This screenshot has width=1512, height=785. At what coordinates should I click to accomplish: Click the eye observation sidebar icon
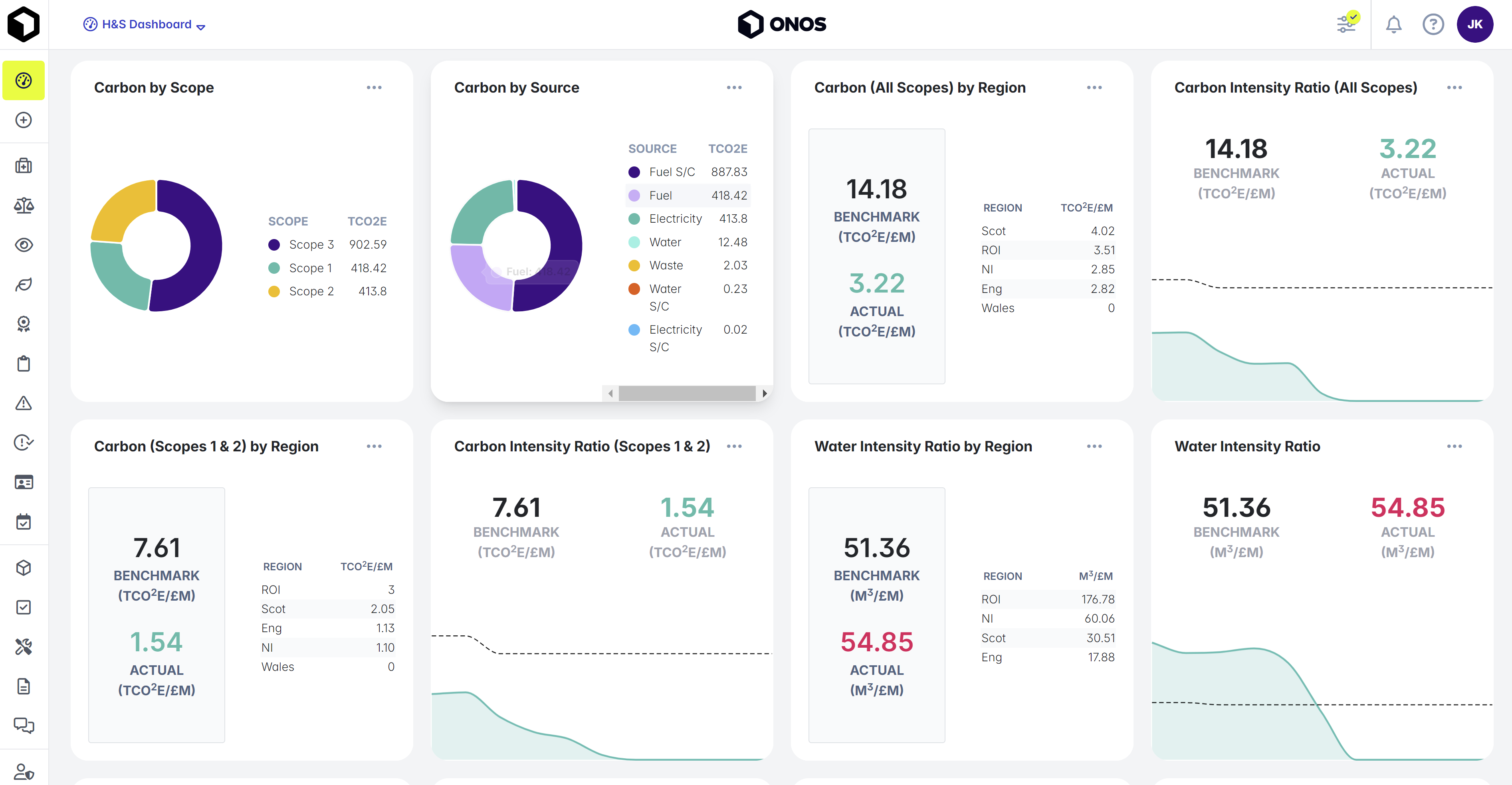tap(24, 245)
